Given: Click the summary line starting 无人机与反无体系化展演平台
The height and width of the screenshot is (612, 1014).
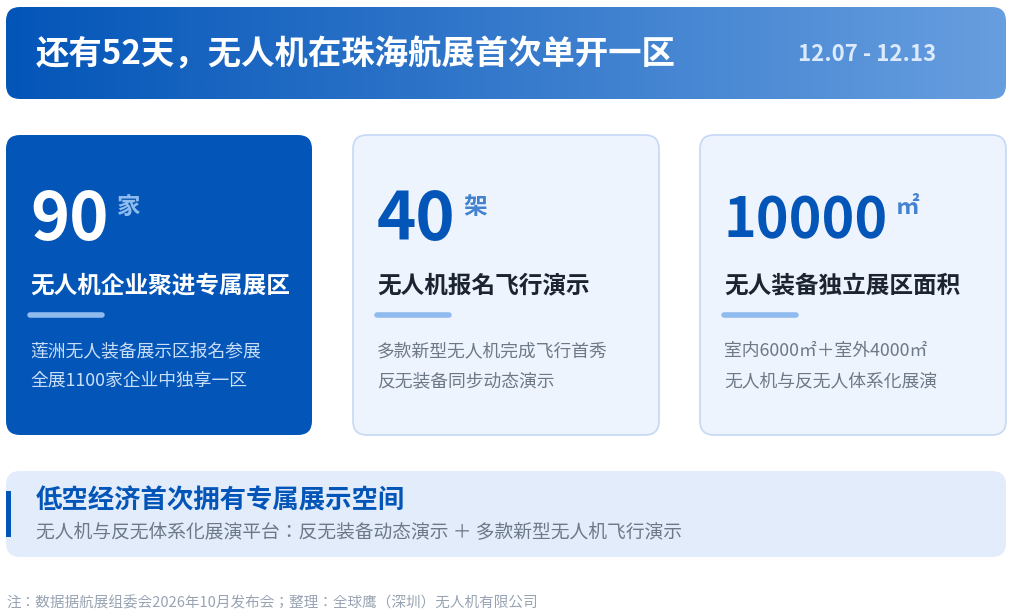Looking at the screenshot, I should pos(359,532).
